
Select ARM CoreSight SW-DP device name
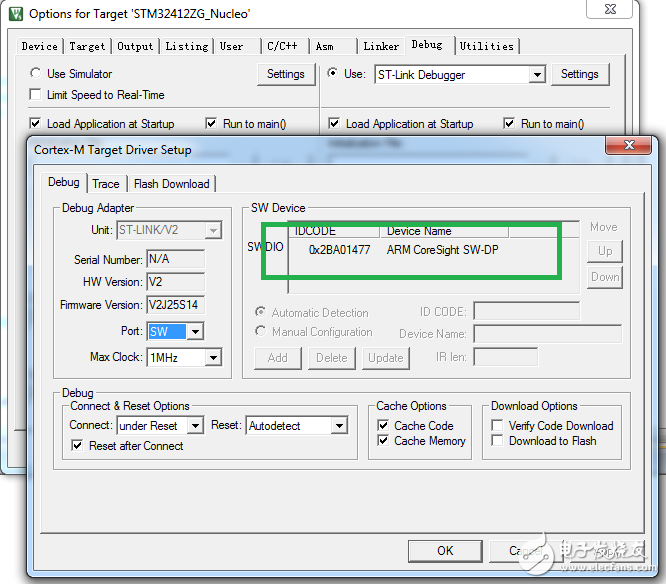coord(442,250)
